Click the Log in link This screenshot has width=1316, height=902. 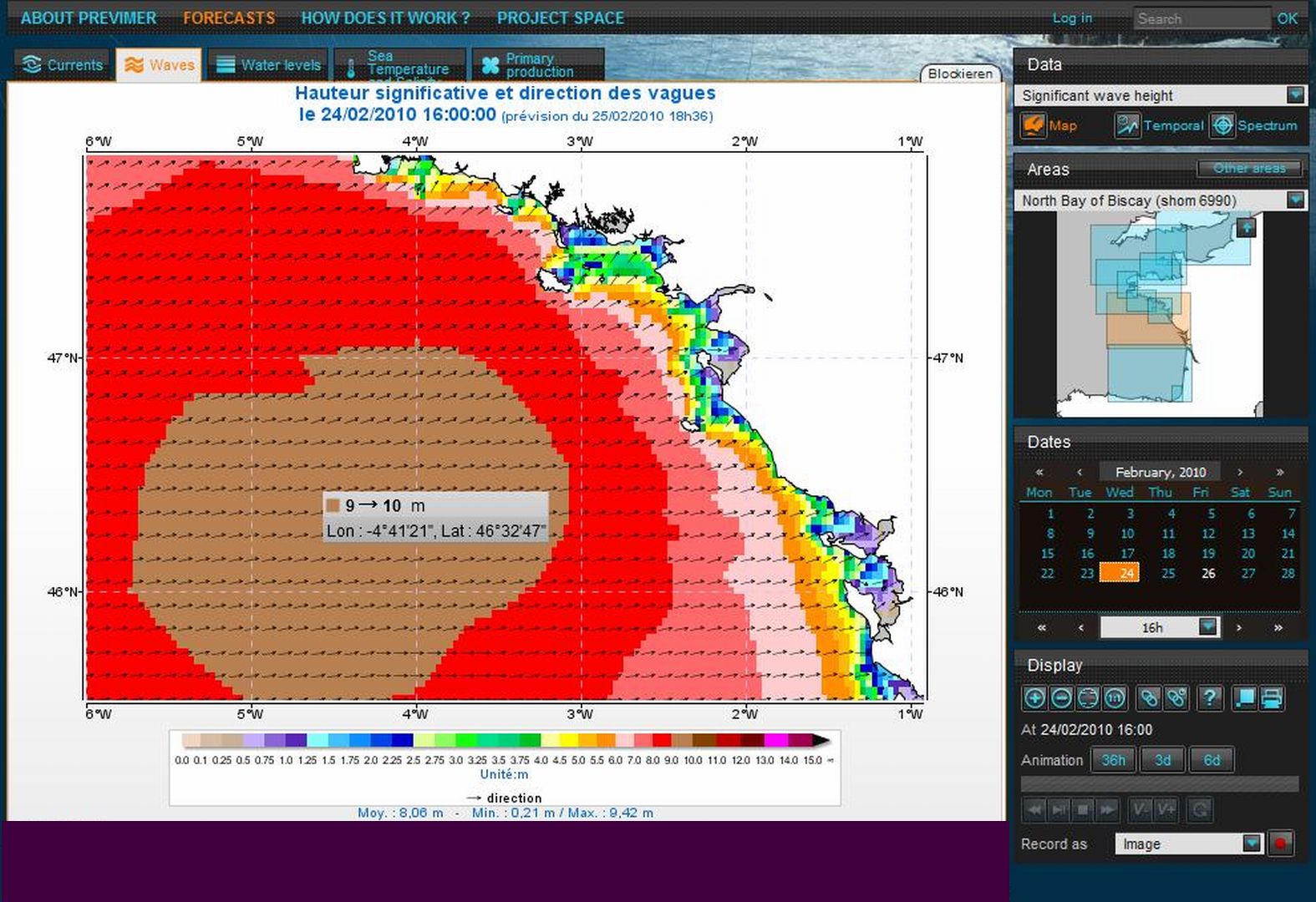coord(1072,18)
